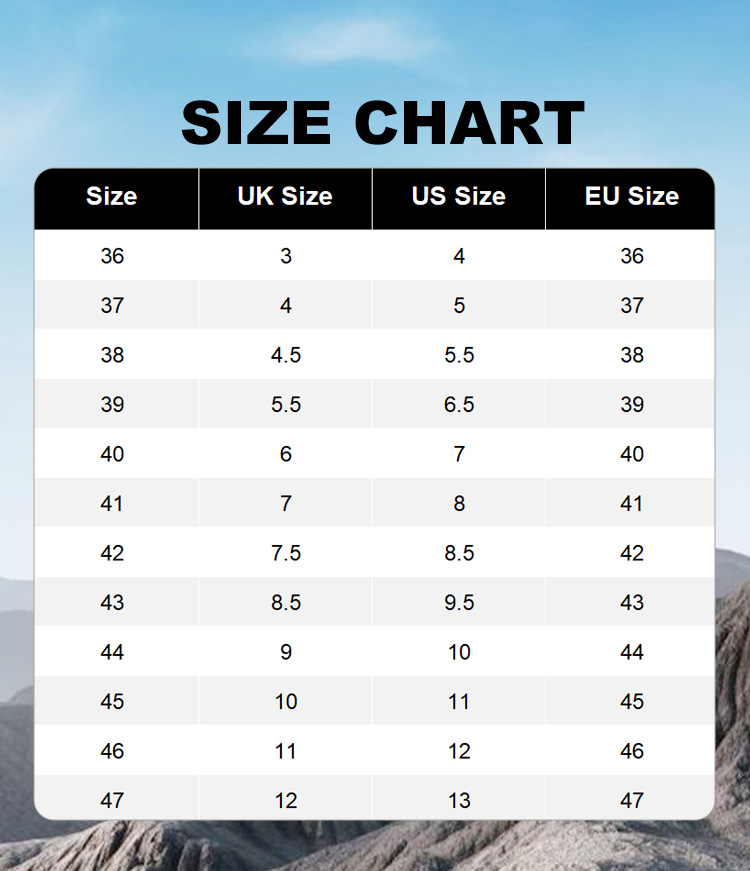Click US size 13 cell

(459, 801)
